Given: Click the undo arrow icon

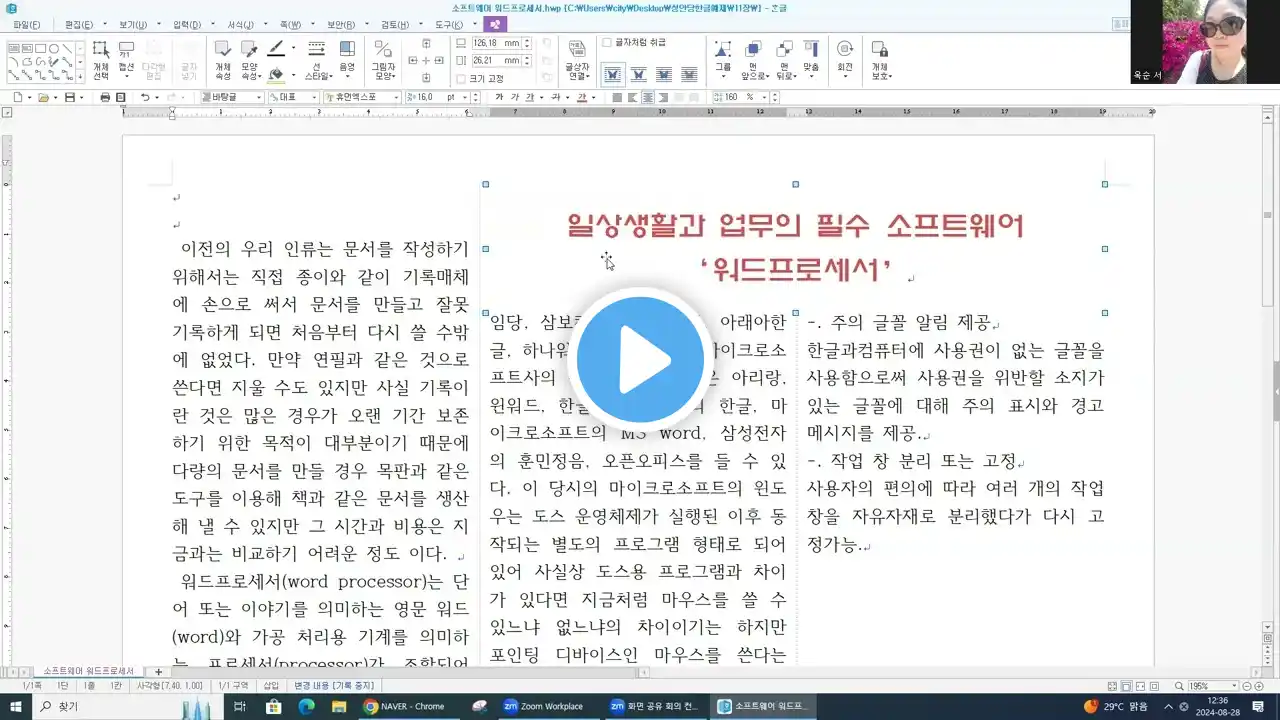Looking at the screenshot, I should 145,97.
